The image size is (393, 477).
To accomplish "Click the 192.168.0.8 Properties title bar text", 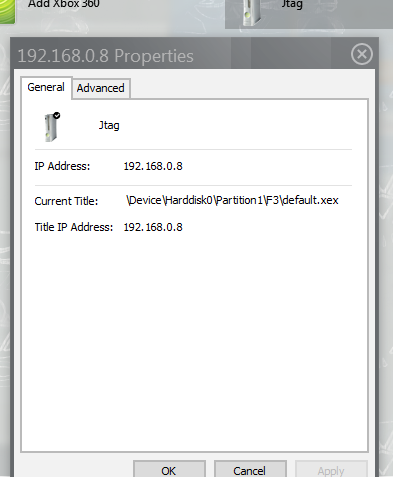I will pos(105,56).
